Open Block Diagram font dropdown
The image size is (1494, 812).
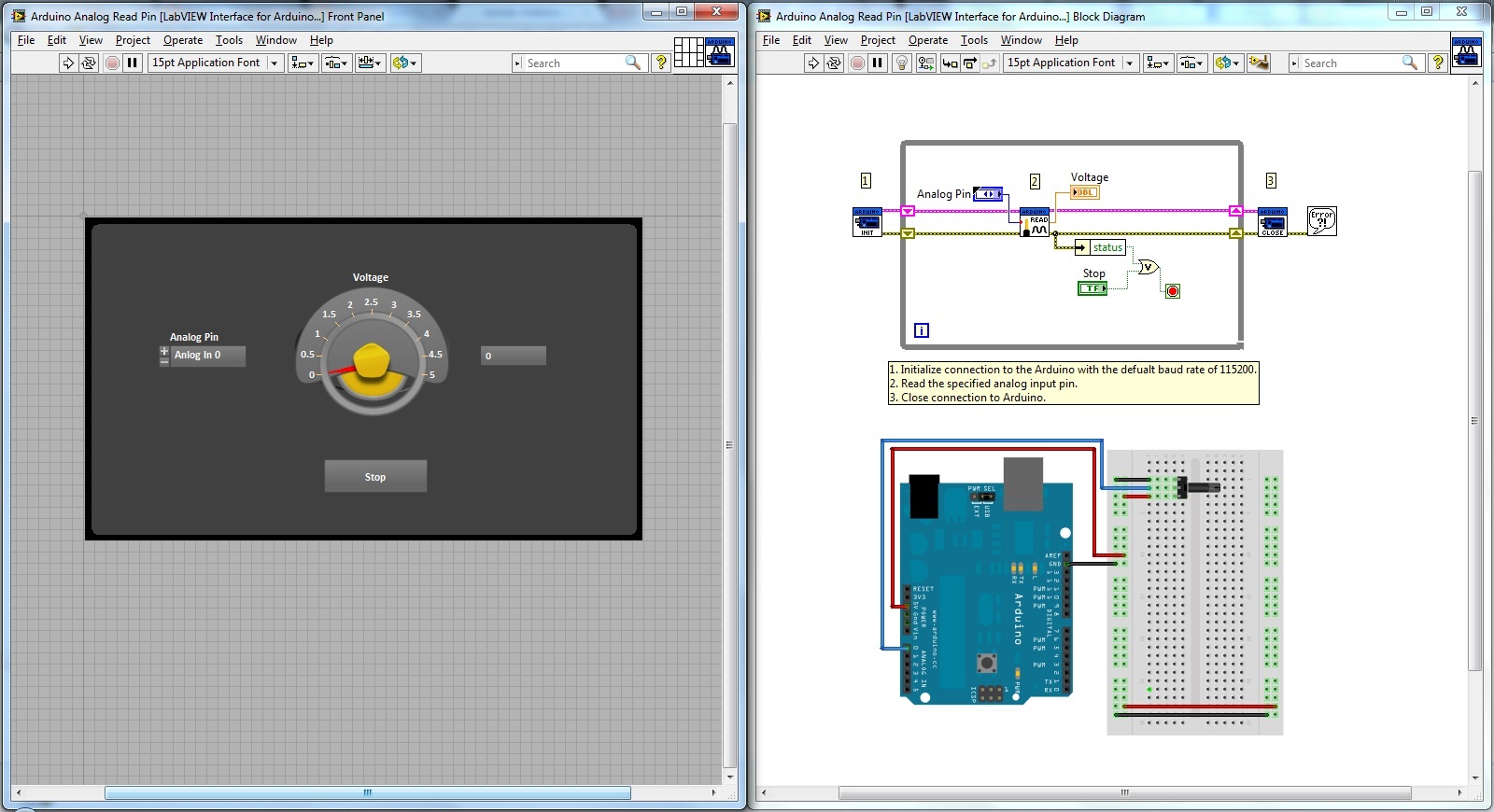point(1071,63)
